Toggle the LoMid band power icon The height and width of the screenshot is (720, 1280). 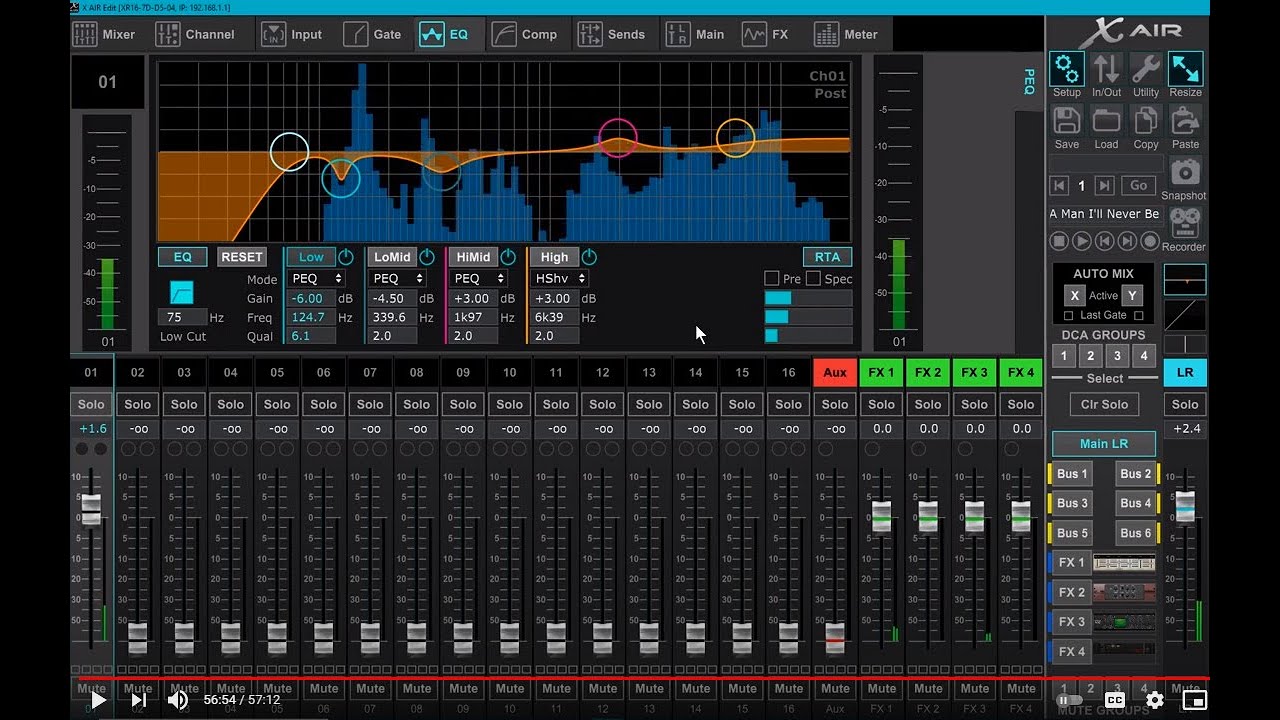[427, 257]
